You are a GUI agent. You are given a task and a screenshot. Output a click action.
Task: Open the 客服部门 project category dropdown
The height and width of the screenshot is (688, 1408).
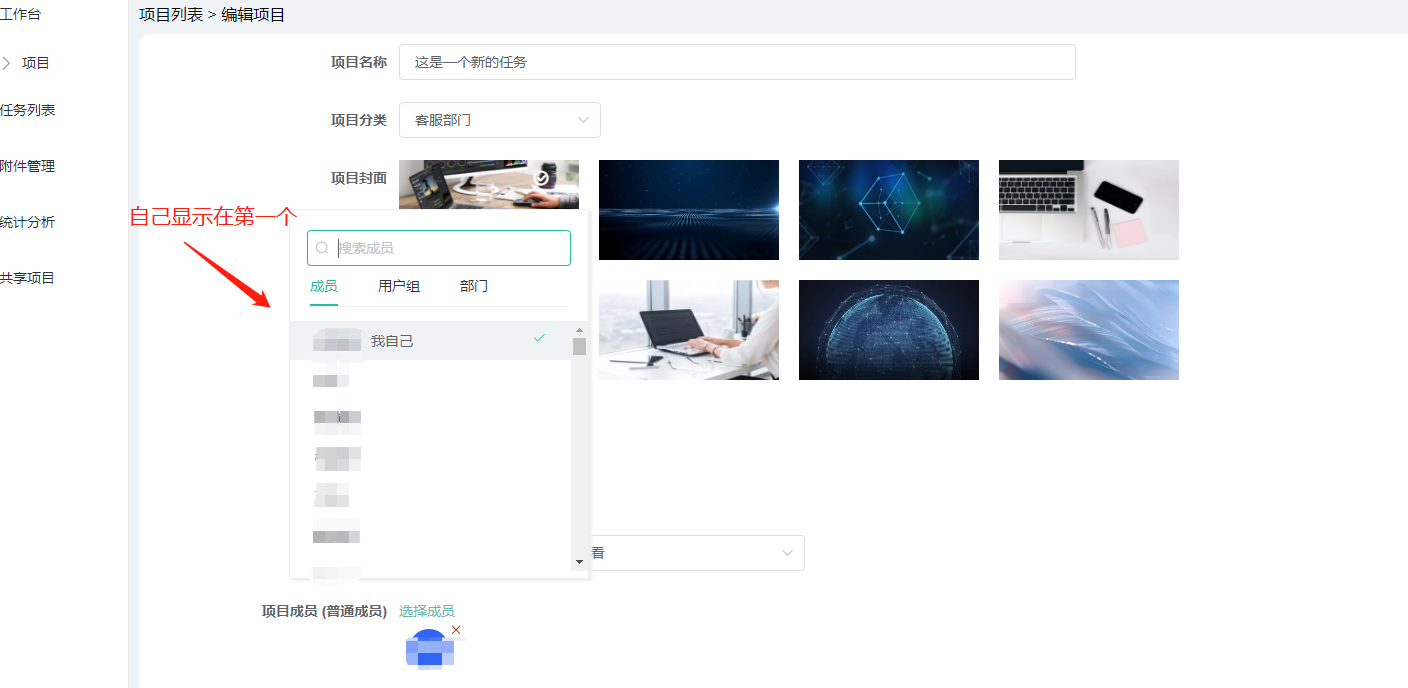[499, 120]
